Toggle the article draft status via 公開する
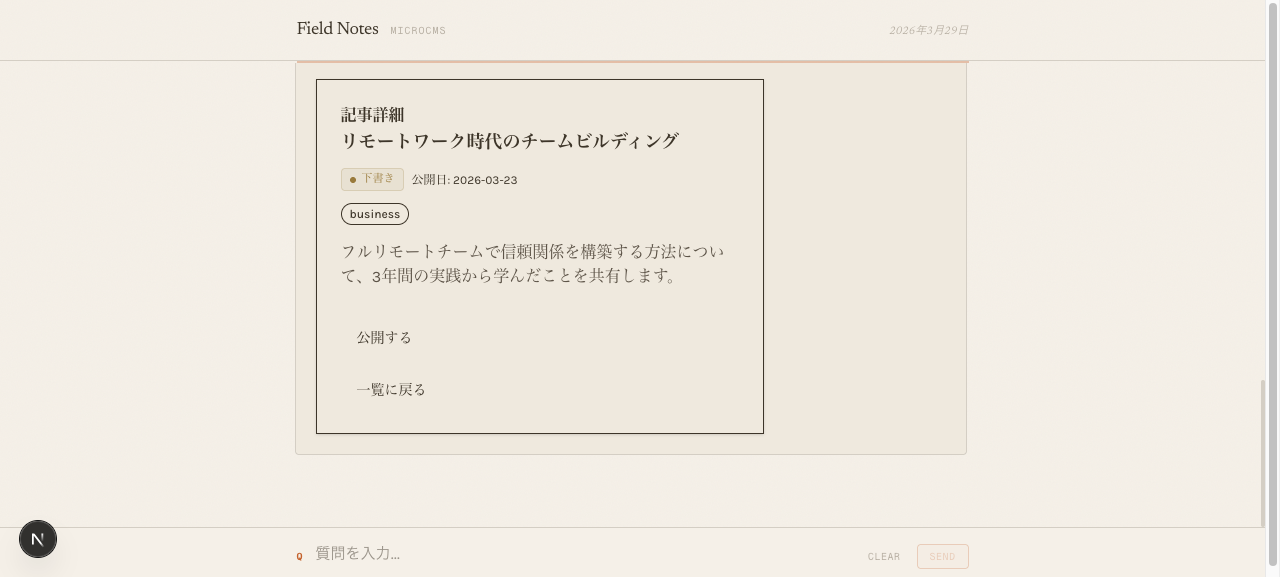Image resolution: width=1280 pixels, height=577 pixels. click(x=383, y=337)
